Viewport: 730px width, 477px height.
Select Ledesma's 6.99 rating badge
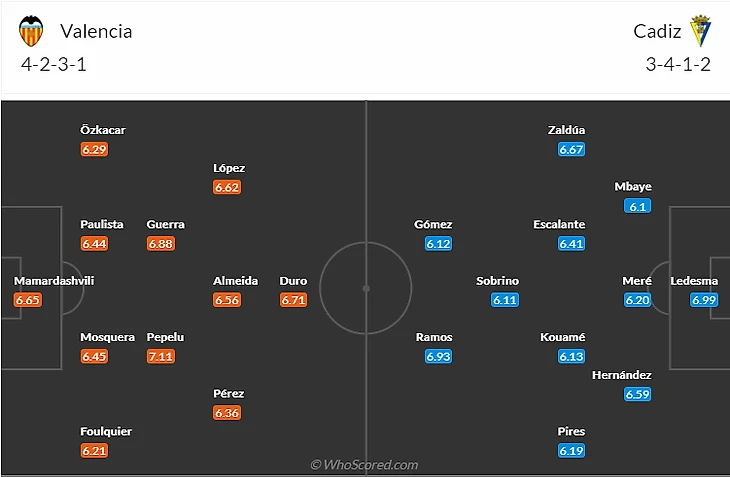704,300
